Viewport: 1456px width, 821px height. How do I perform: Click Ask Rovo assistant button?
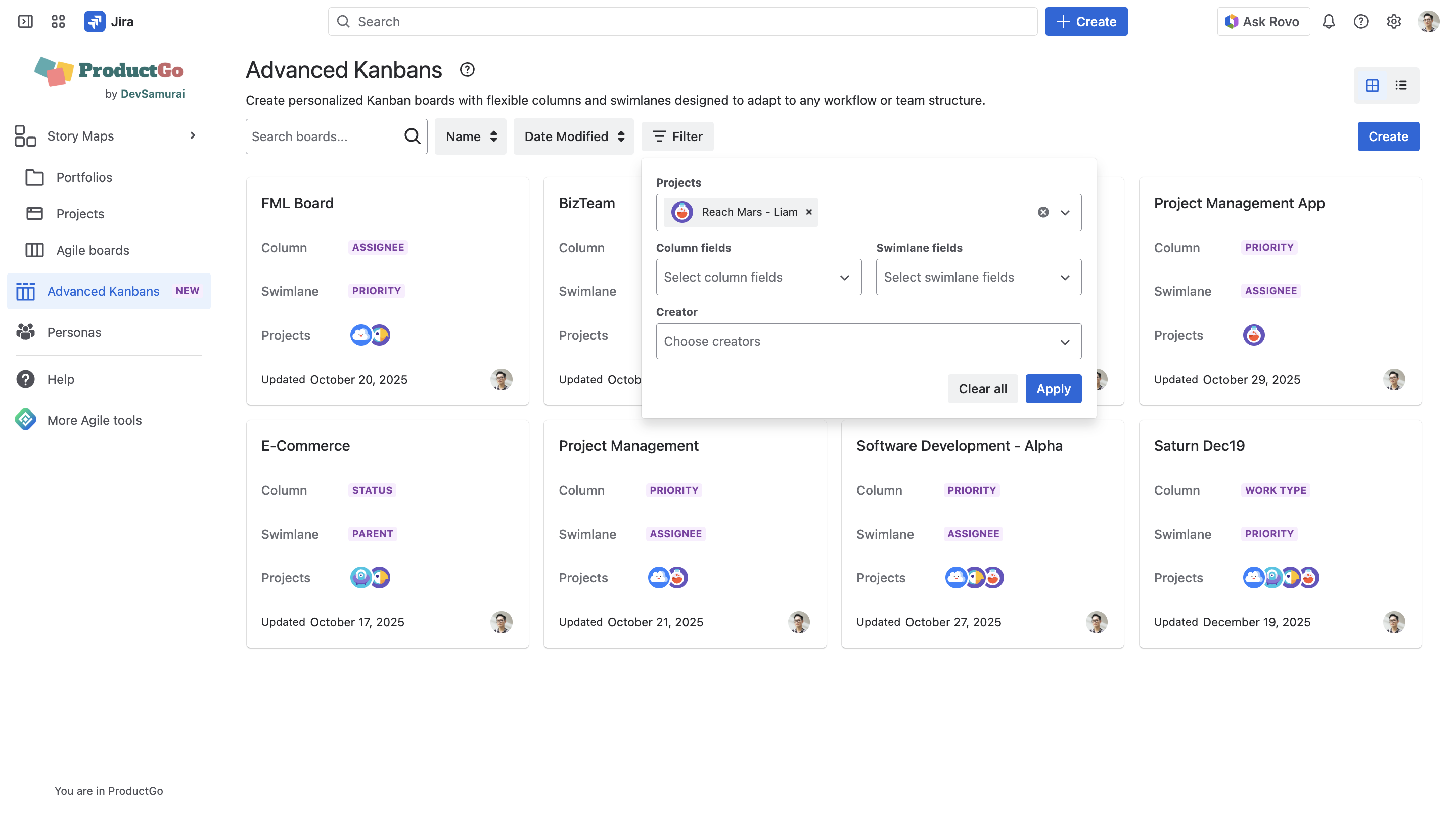[x=1263, y=21]
